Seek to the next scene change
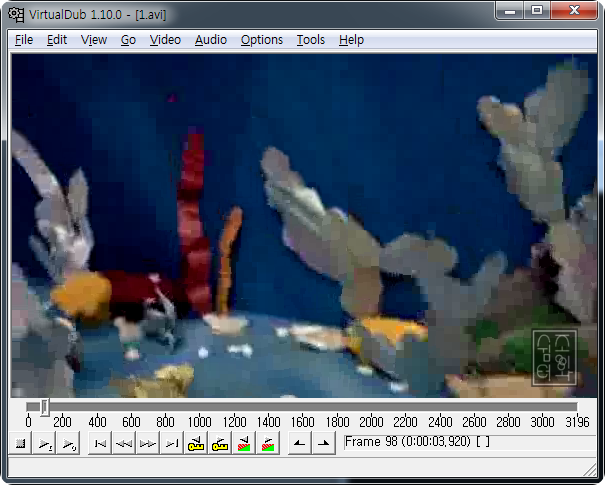The width and height of the screenshot is (605, 485). coord(267,443)
